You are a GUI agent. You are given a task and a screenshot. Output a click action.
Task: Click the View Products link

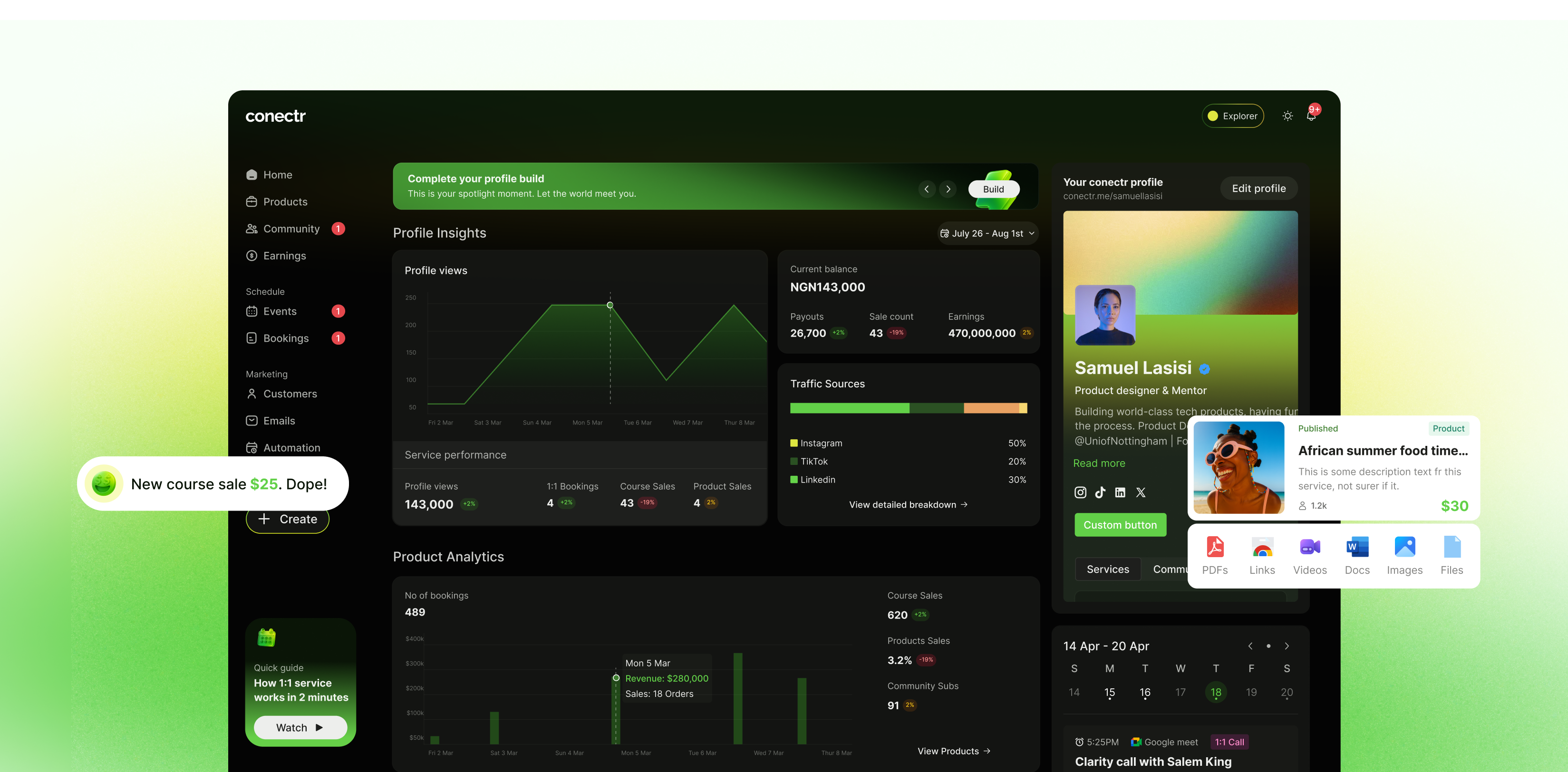point(954,751)
